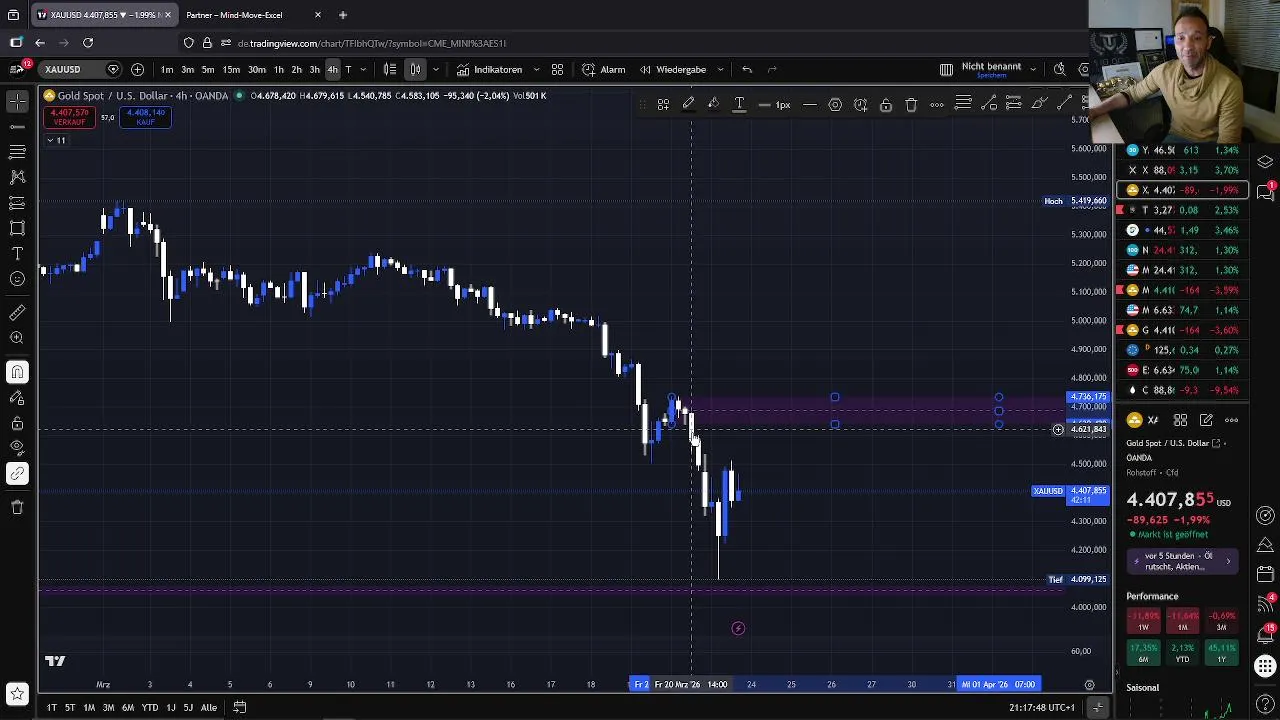Screen dimensions: 1280x720
Task: Open more options in drawing toolbar
Action: pos(937,104)
